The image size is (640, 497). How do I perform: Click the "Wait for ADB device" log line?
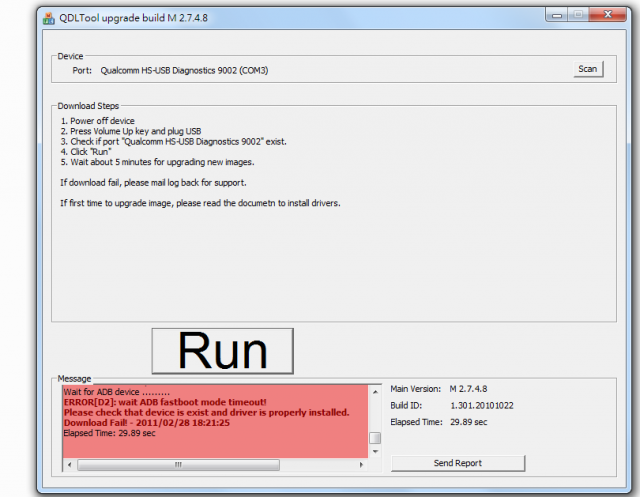pyautogui.click(x=116, y=392)
